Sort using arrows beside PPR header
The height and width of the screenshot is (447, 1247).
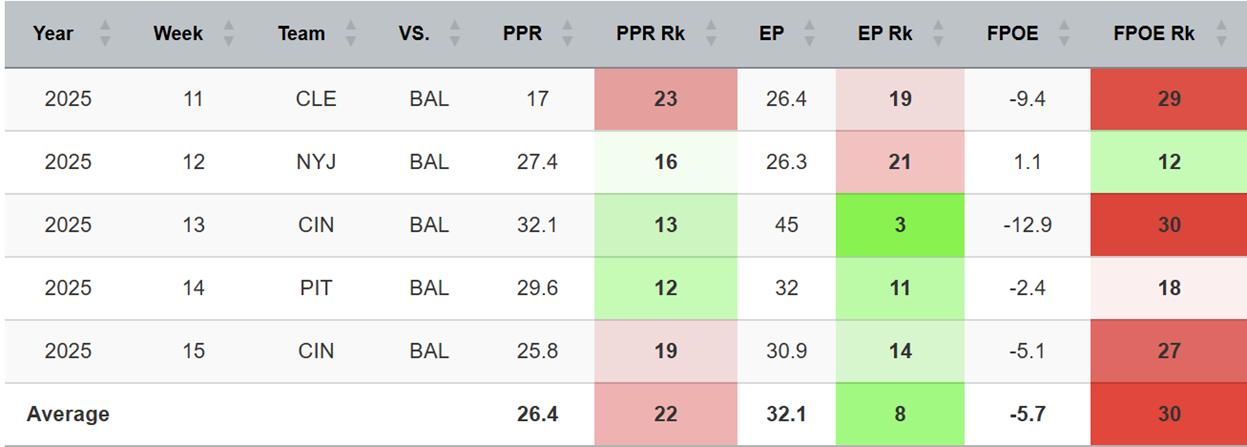point(568,34)
